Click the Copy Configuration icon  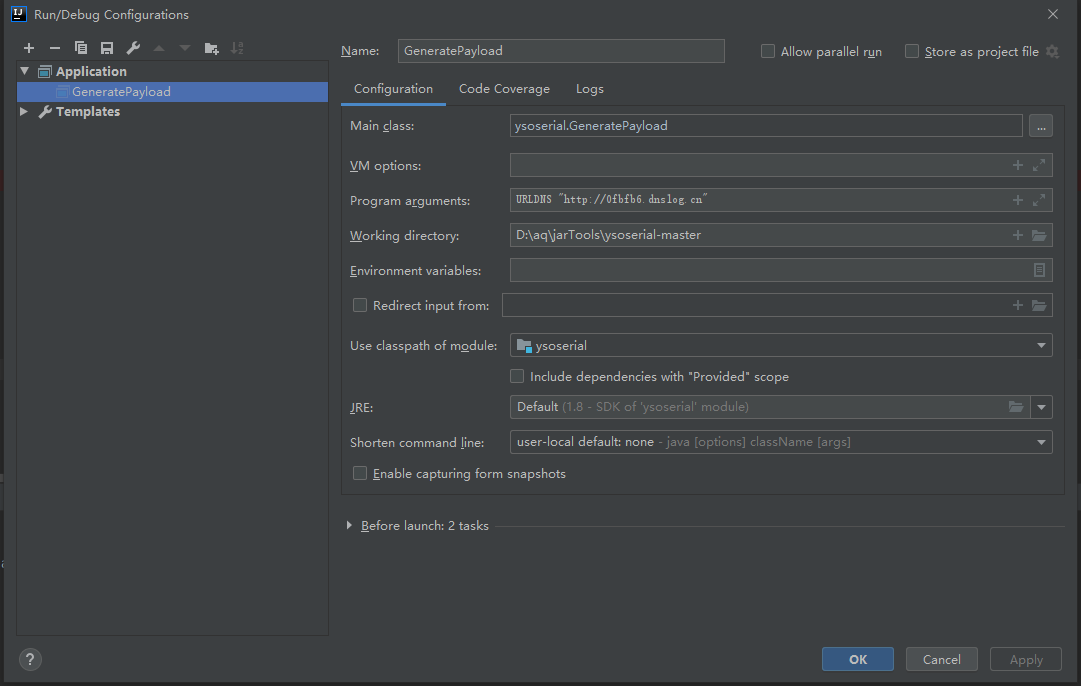pyautogui.click(x=81, y=48)
